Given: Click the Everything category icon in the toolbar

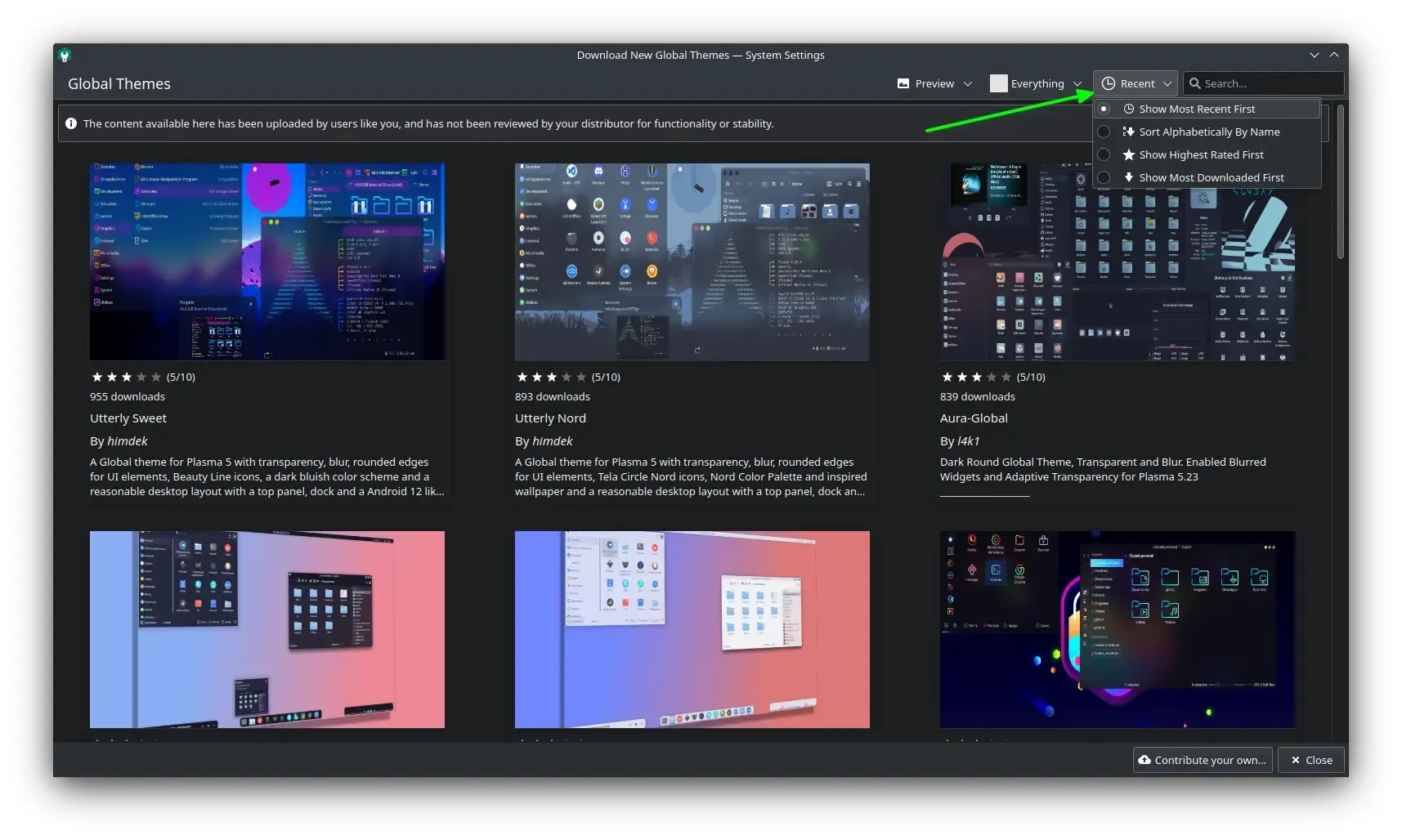Looking at the screenshot, I should (x=998, y=83).
